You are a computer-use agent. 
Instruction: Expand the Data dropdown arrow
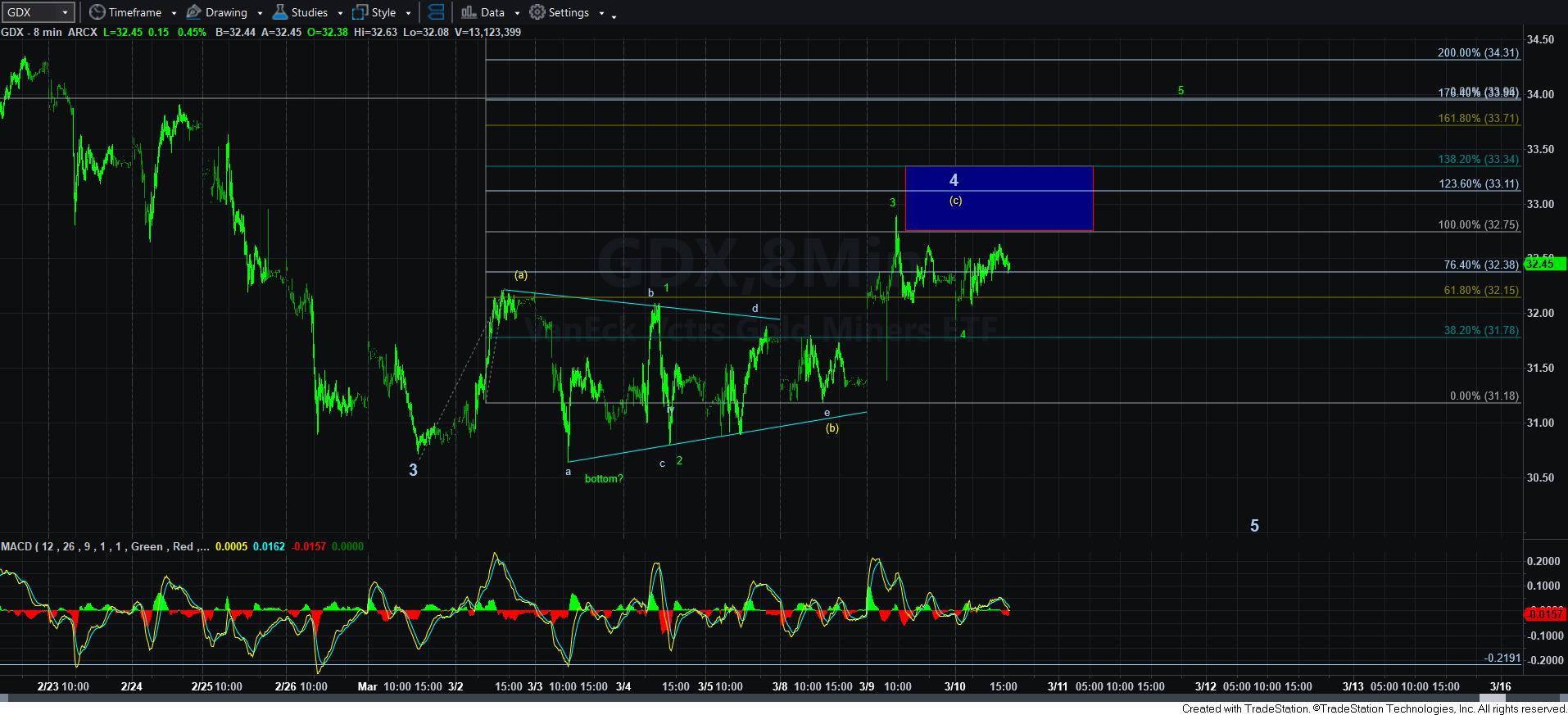pyautogui.click(x=517, y=13)
